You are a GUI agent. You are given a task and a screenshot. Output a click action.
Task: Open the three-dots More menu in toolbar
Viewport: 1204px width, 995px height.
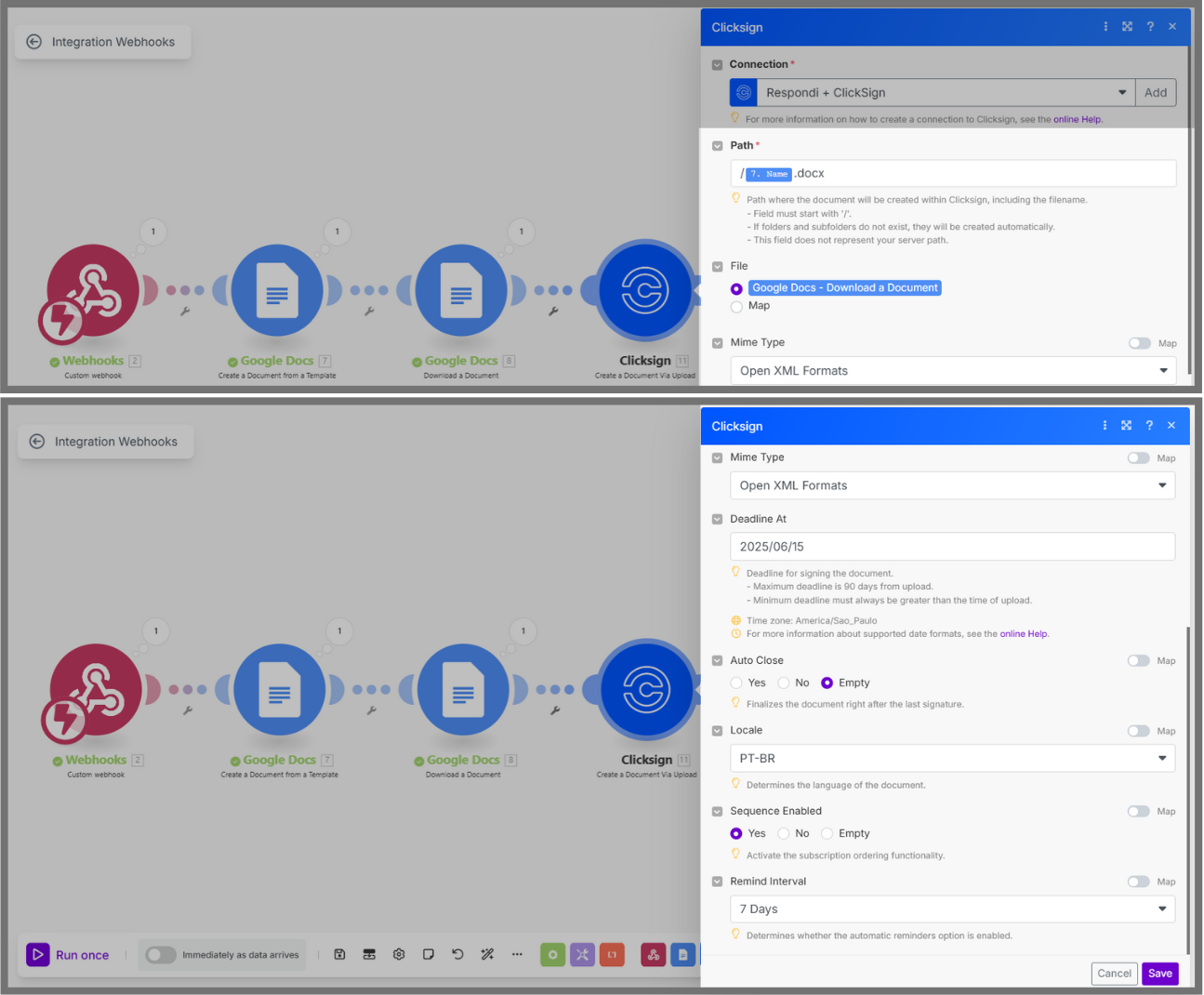click(x=517, y=954)
